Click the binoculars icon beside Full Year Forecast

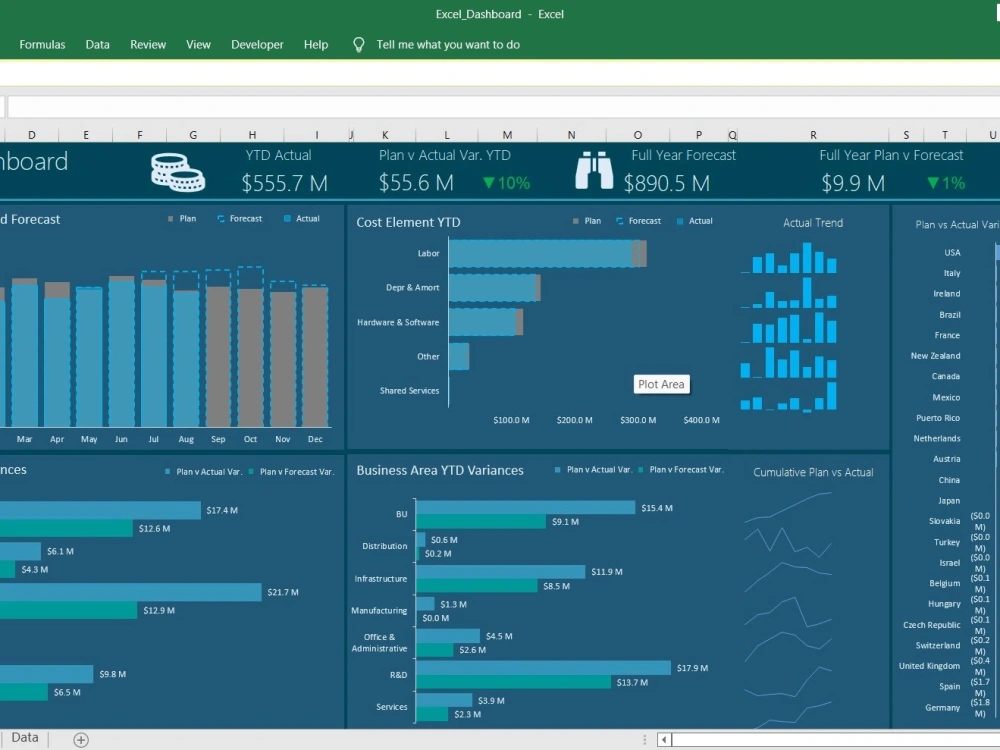point(594,170)
